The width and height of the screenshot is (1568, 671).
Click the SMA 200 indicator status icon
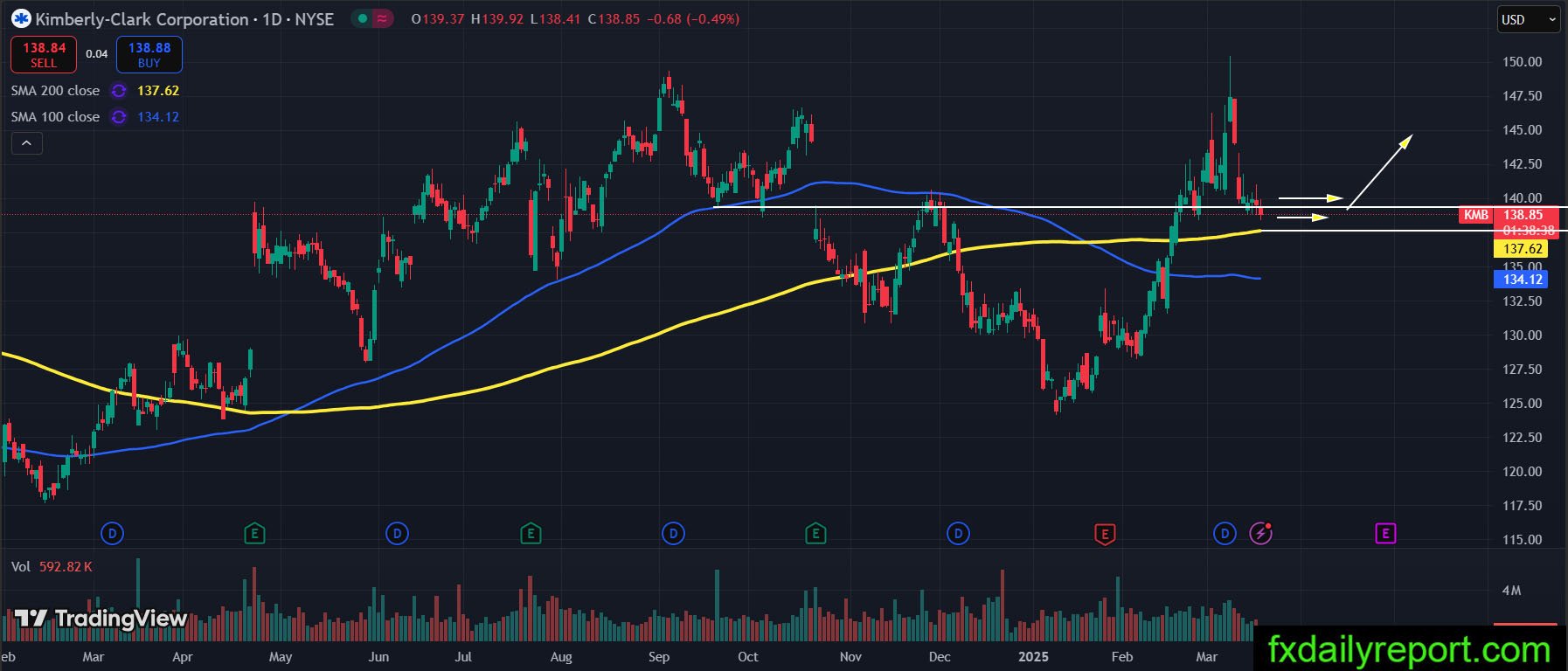[x=119, y=91]
